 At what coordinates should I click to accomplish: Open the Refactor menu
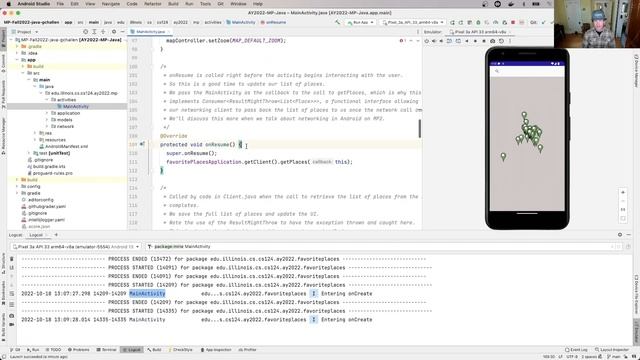pyautogui.click(x=153, y=4)
